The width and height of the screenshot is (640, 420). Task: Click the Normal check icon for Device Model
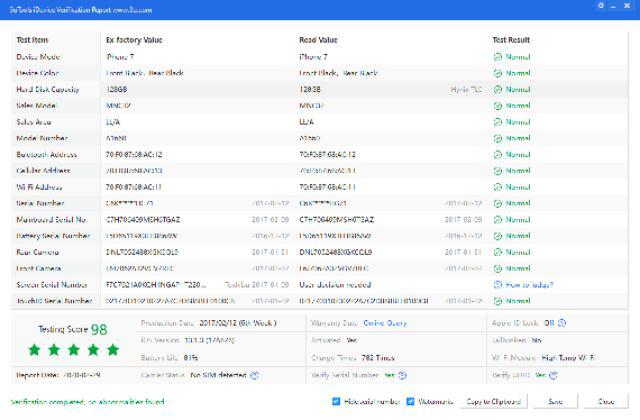pyautogui.click(x=497, y=57)
